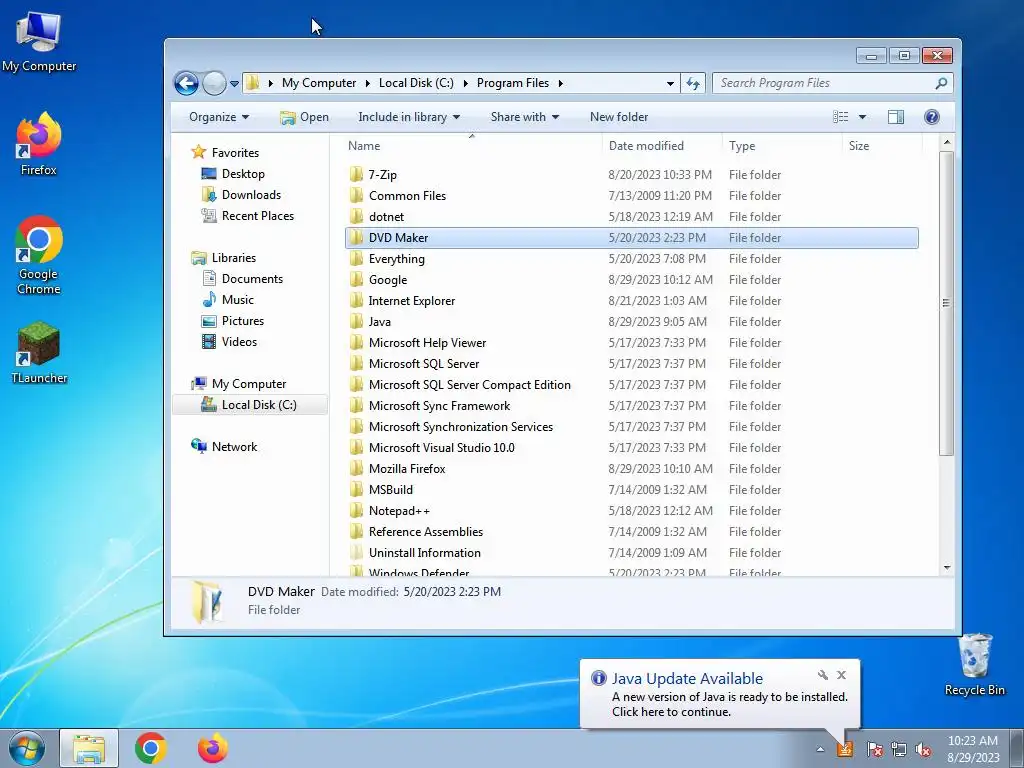Click the search magnifier icon
Viewport: 1024px width, 768px height.
click(941, 83)
